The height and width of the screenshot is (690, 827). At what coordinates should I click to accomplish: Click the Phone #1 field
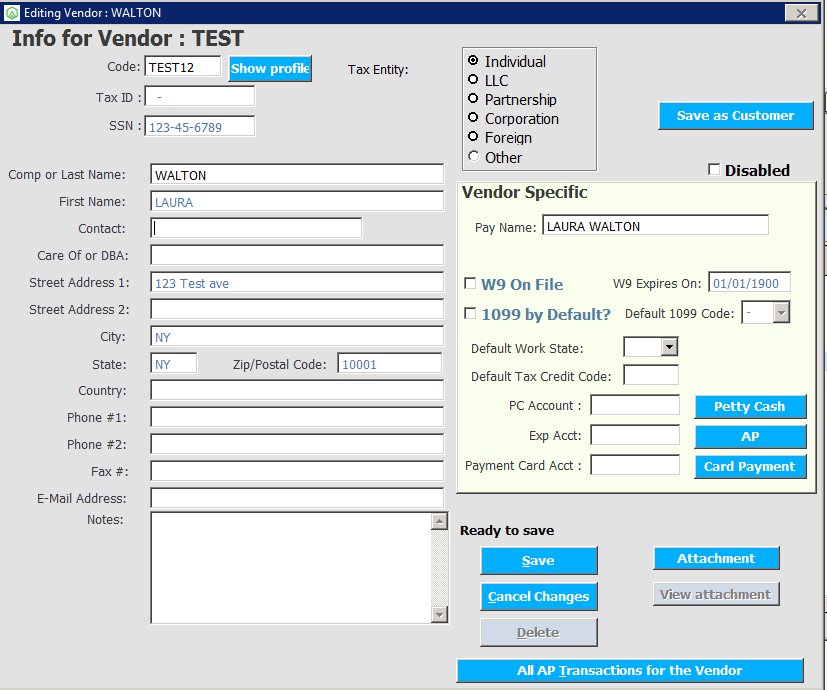tap(297, 418)
